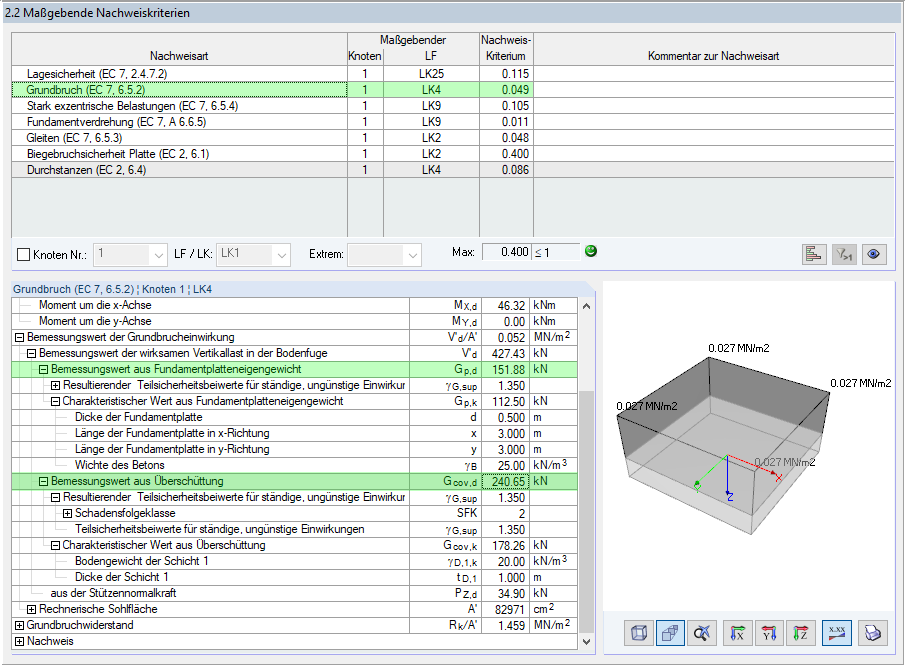Open the Extrem dropdown
This screenshot has width=906, height=667.
413,255
